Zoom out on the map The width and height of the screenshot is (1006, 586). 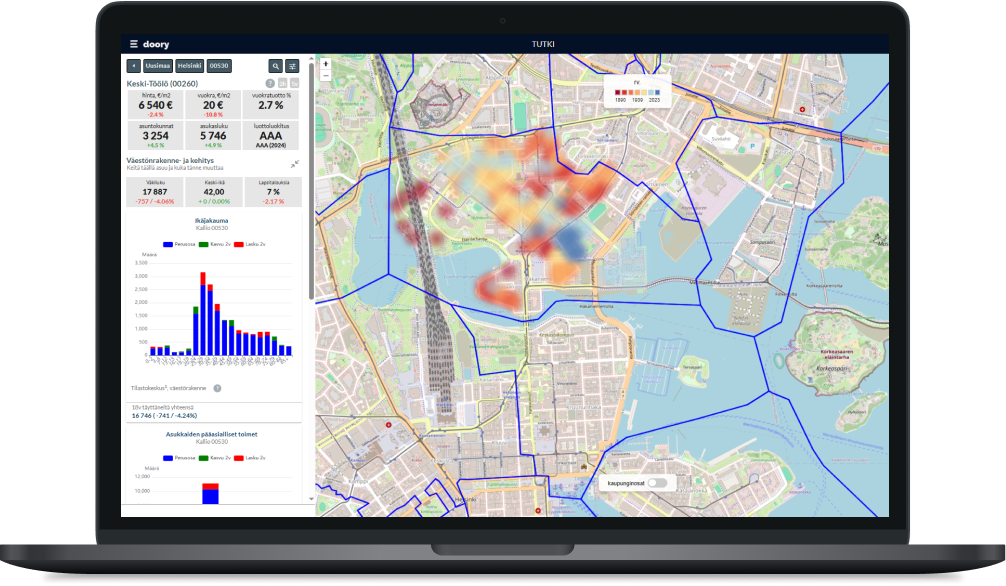click(325, 74)
